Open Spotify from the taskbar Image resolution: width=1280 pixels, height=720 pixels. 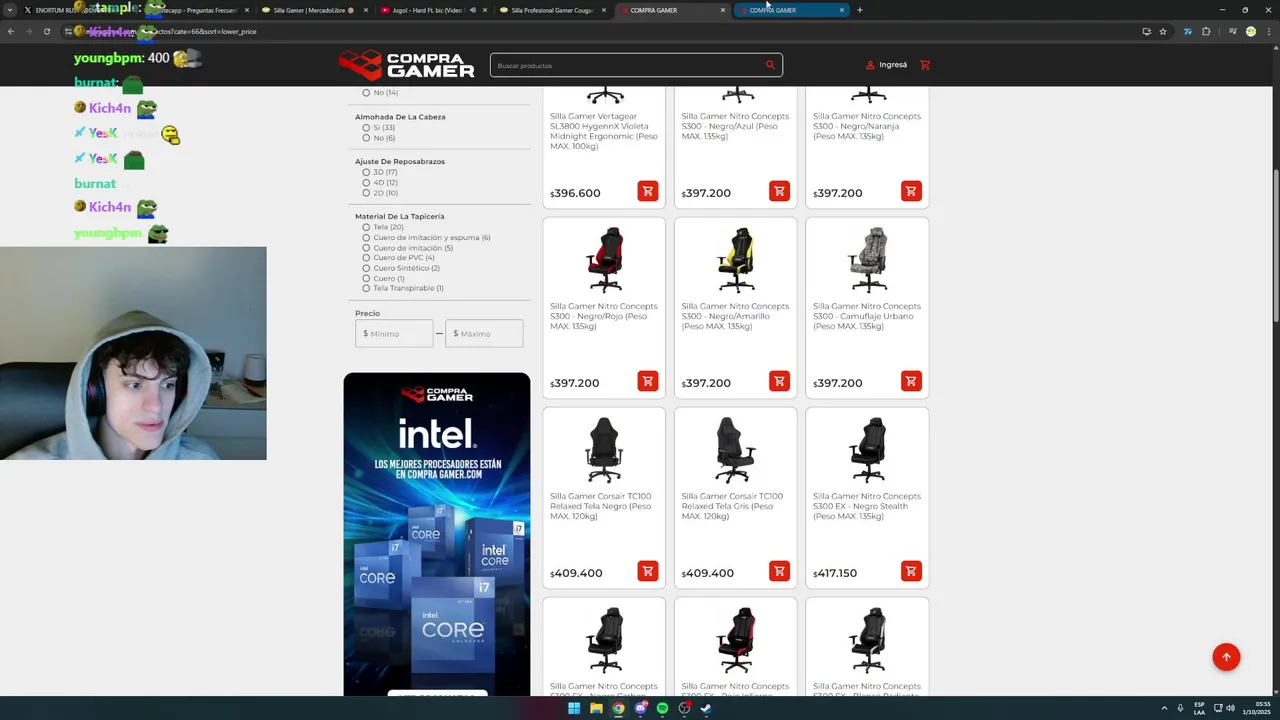coord(662,708)
